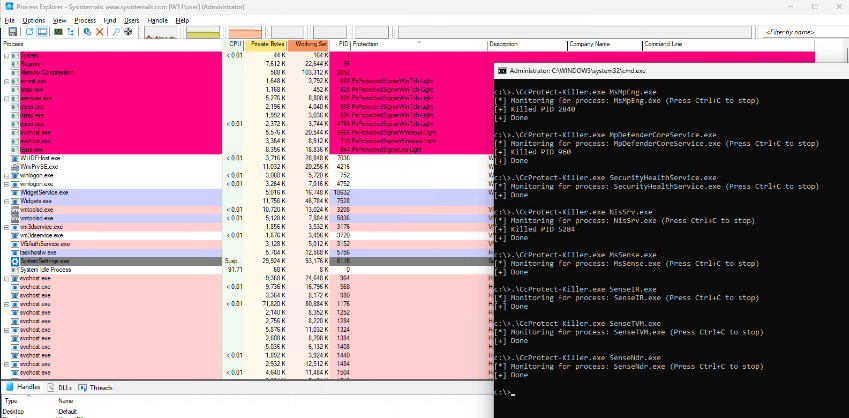Open the yellow commit history mini graph
Viewport: 849px width, 418px height.
[203, 32]
